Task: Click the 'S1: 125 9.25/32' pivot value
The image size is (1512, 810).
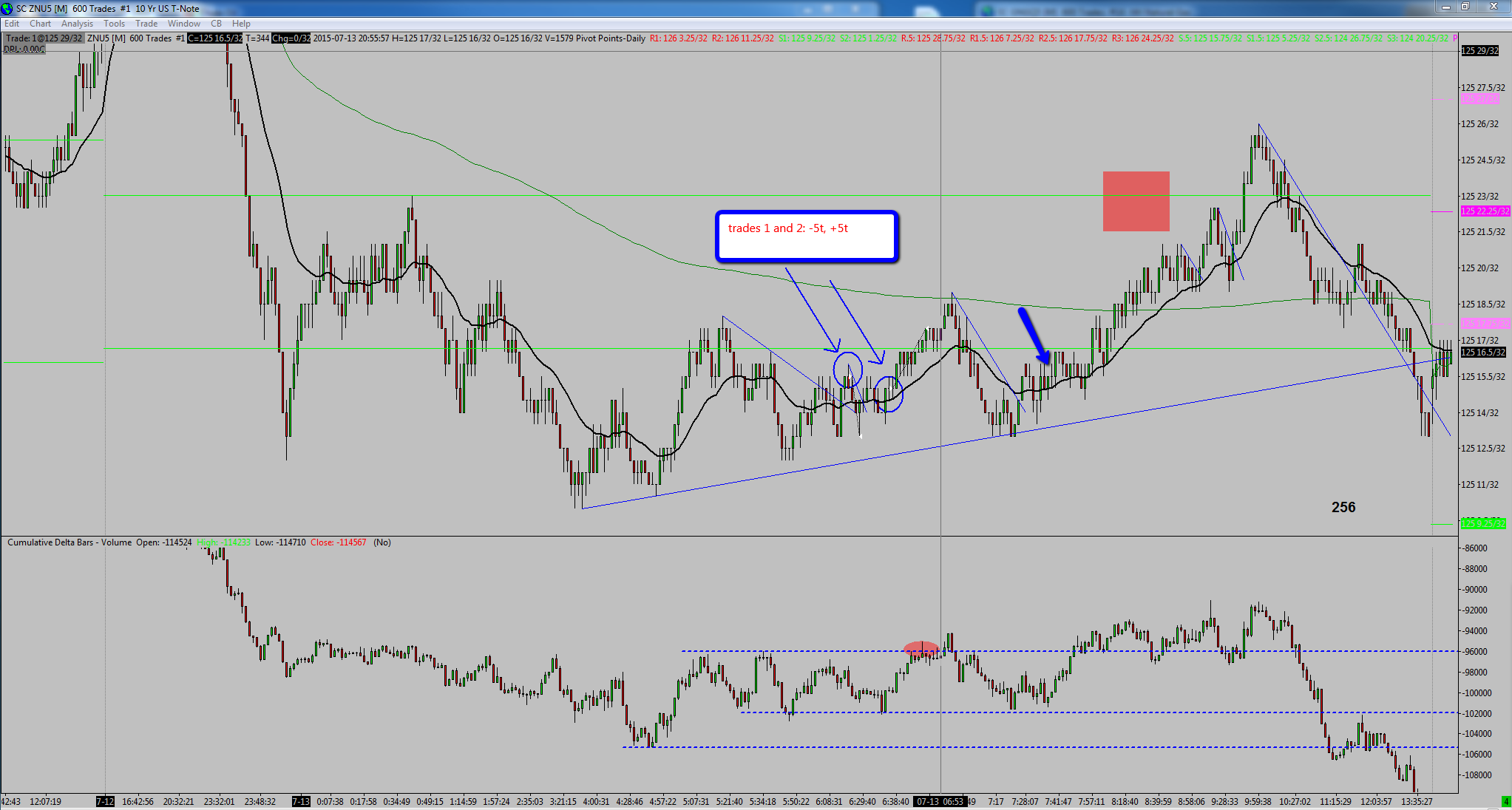Action: pyautogui.click(x=807, y=38)
